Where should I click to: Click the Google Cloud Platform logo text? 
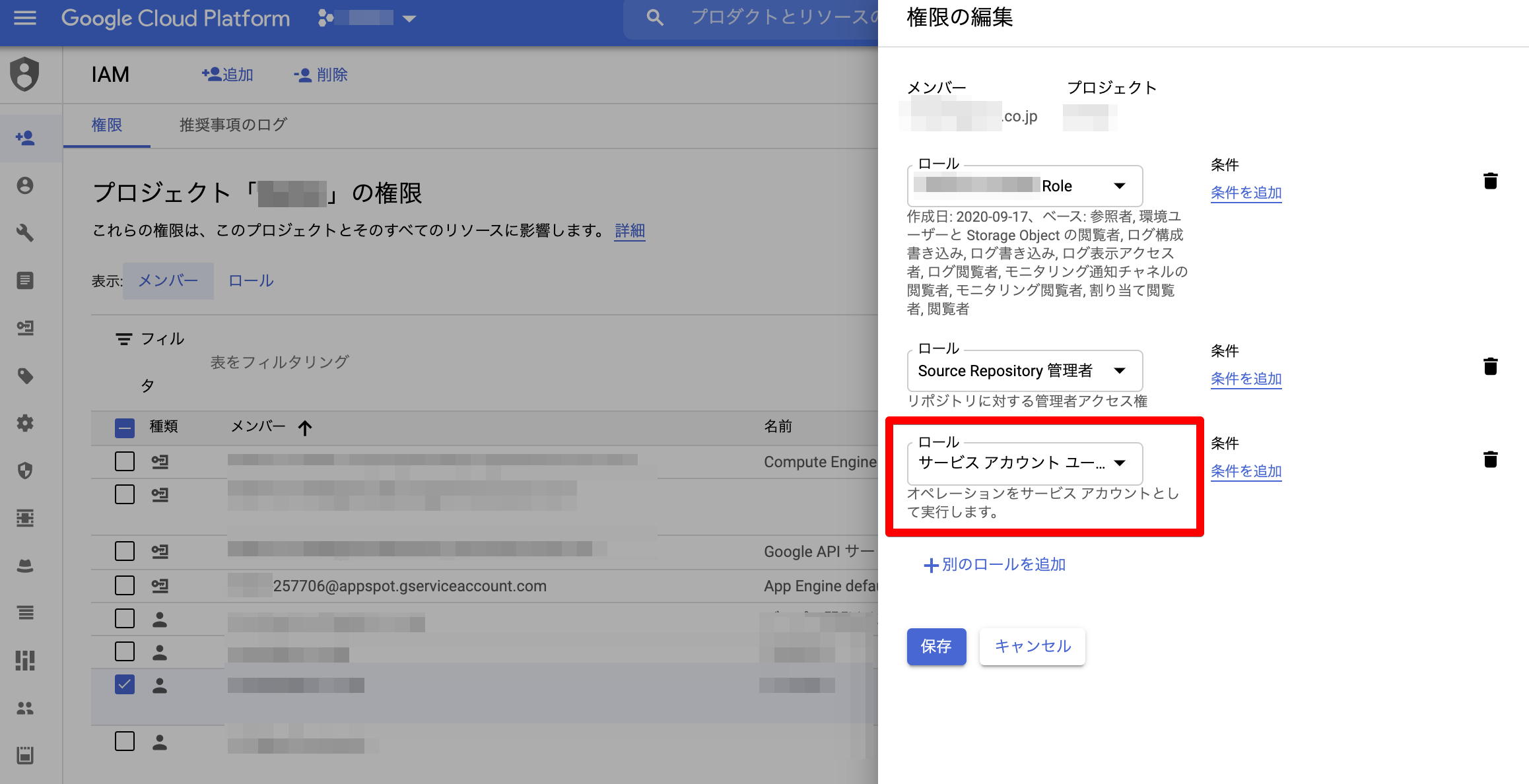[x=176, y=18]
